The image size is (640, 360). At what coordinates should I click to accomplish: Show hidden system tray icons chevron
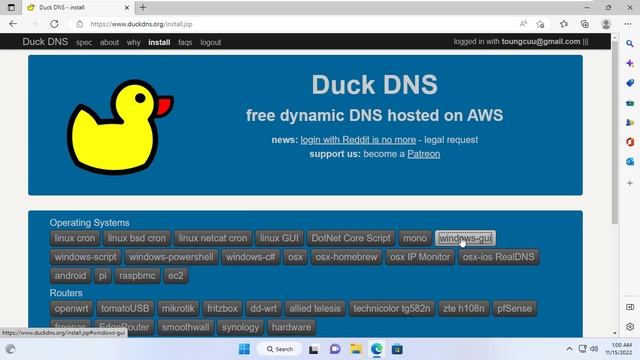tap(569, 349)
